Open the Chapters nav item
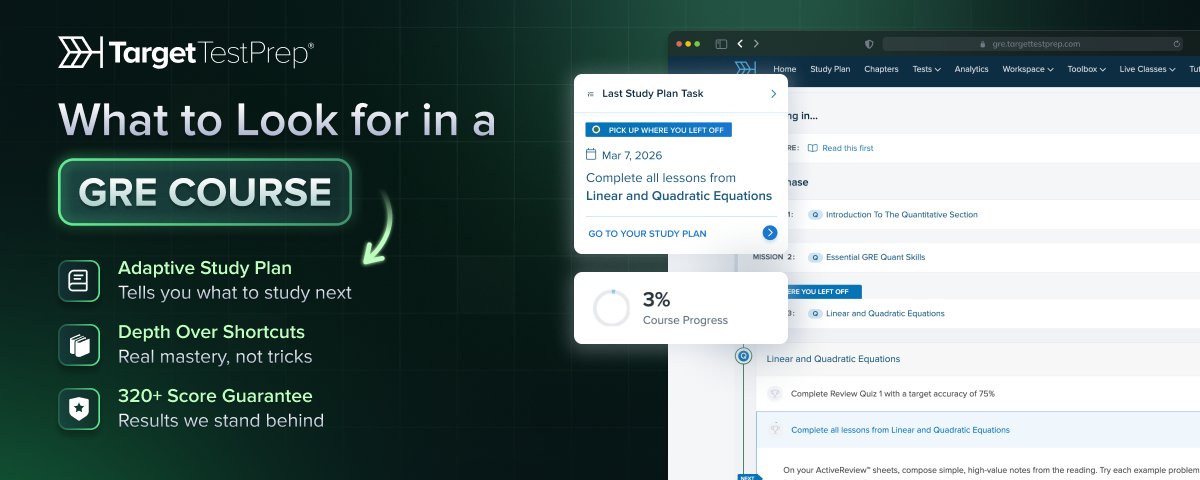This screenshot has width=1200, height=480. click(881, 69)
